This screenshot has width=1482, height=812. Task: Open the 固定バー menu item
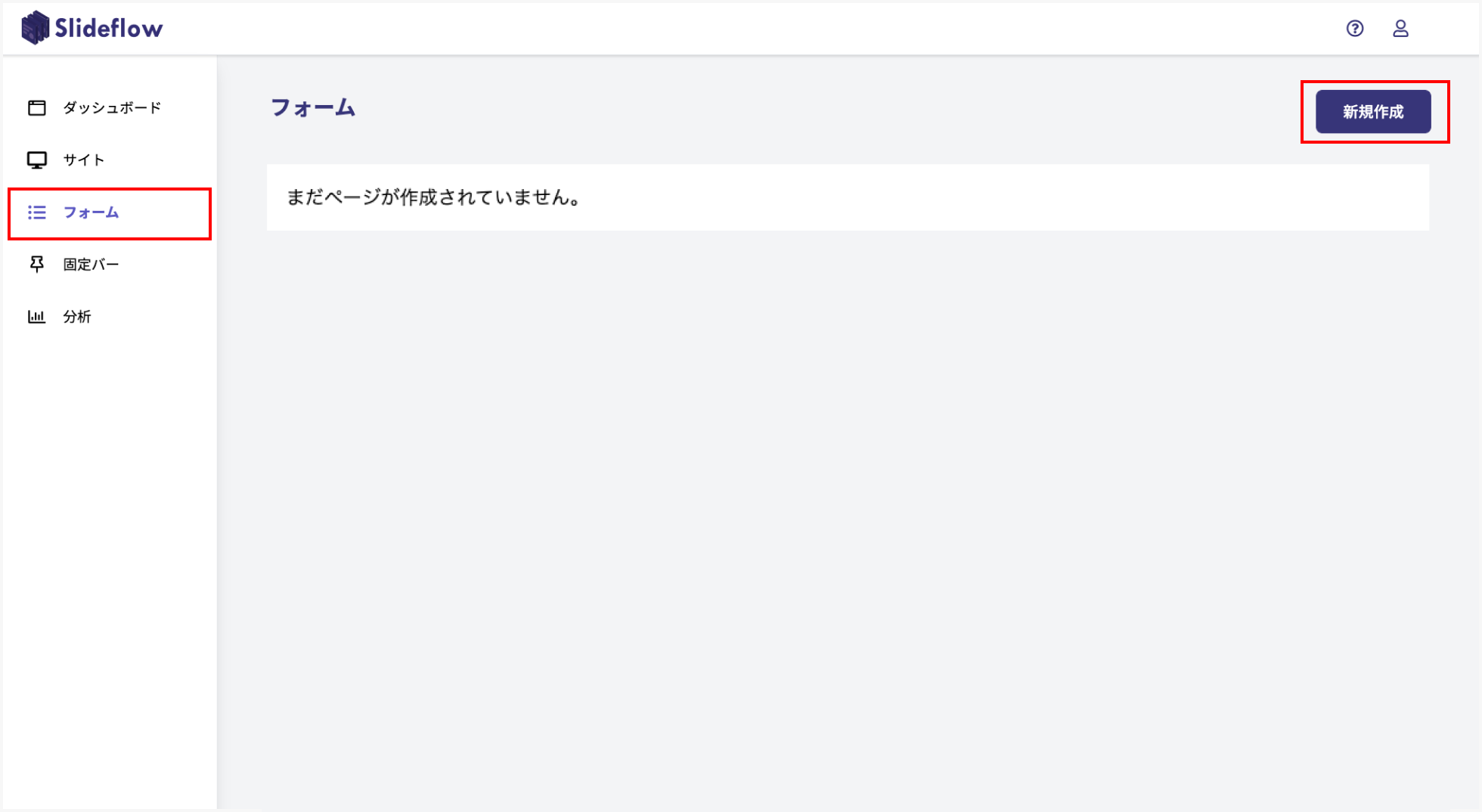coord(91,265)
